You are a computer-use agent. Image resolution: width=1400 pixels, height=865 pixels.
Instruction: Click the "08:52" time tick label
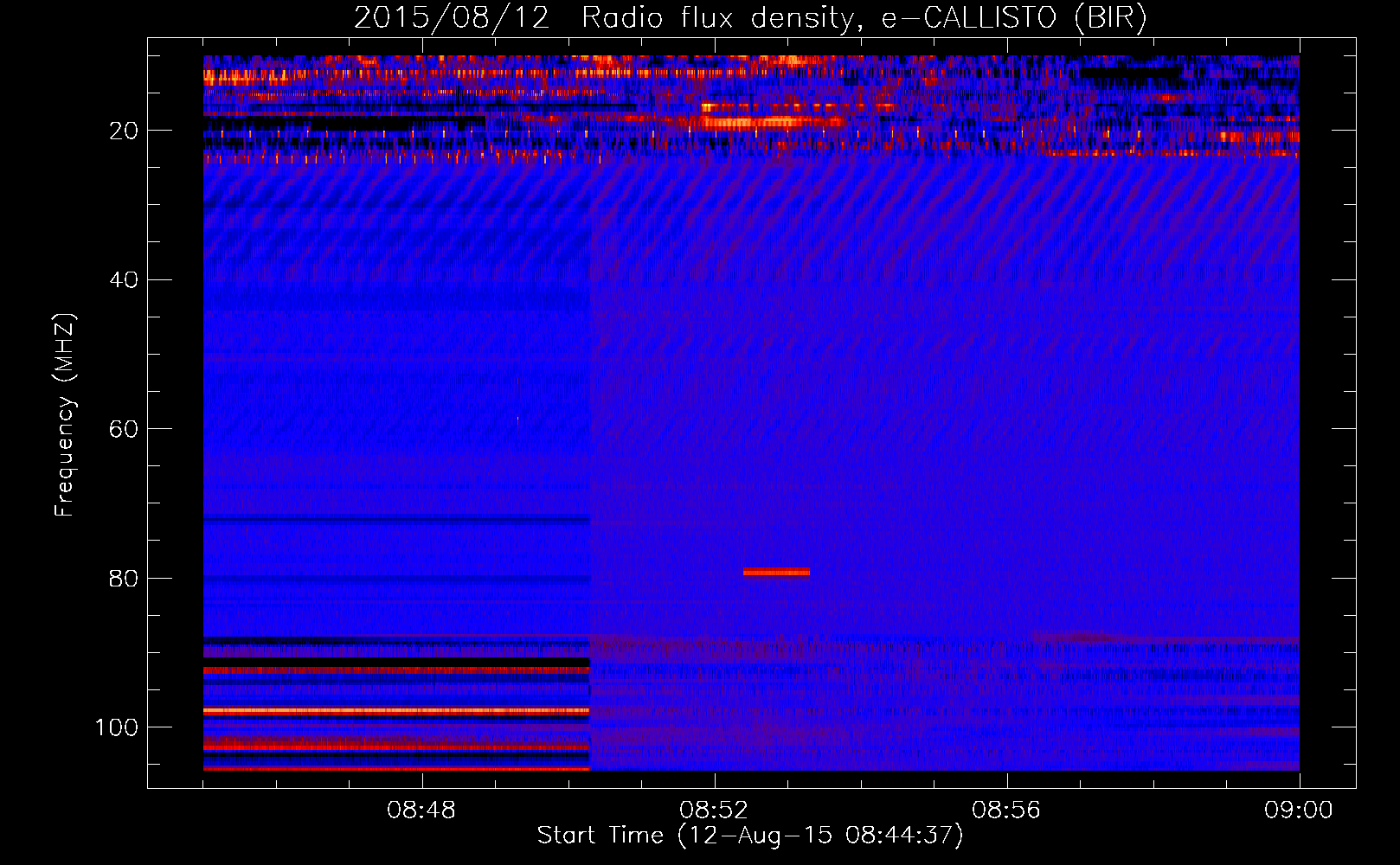pos(714,811)
